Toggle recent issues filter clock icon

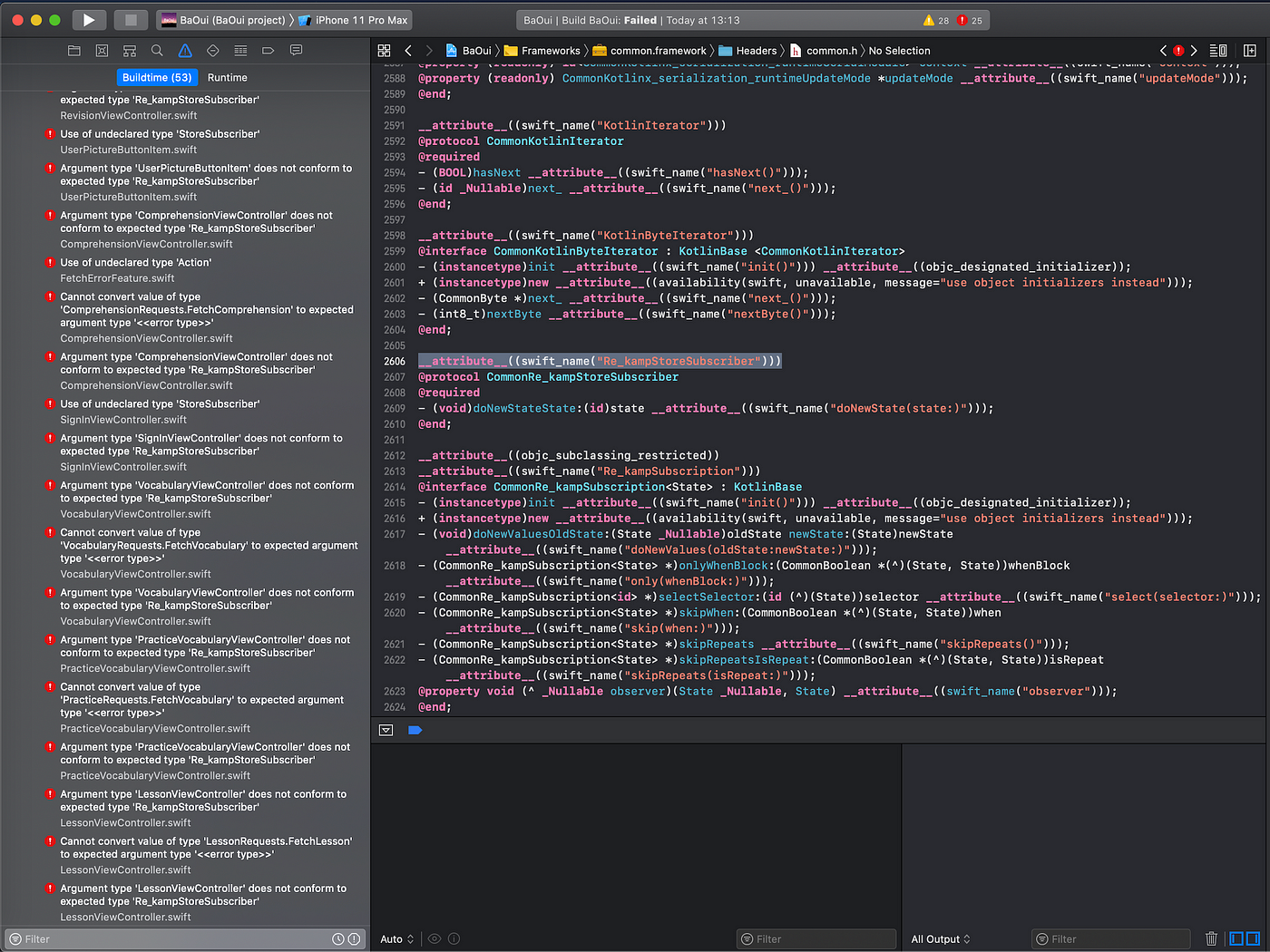[x=338, y=939]
